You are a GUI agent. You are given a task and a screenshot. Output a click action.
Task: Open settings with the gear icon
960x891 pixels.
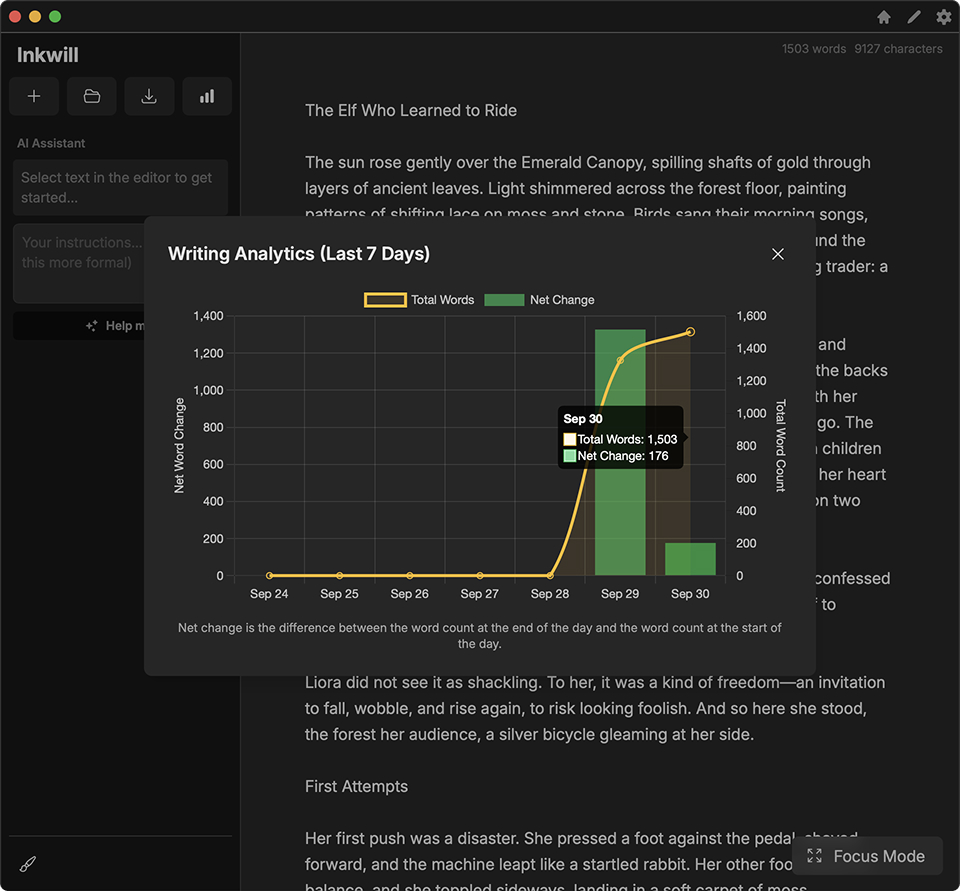pos(943,17)
